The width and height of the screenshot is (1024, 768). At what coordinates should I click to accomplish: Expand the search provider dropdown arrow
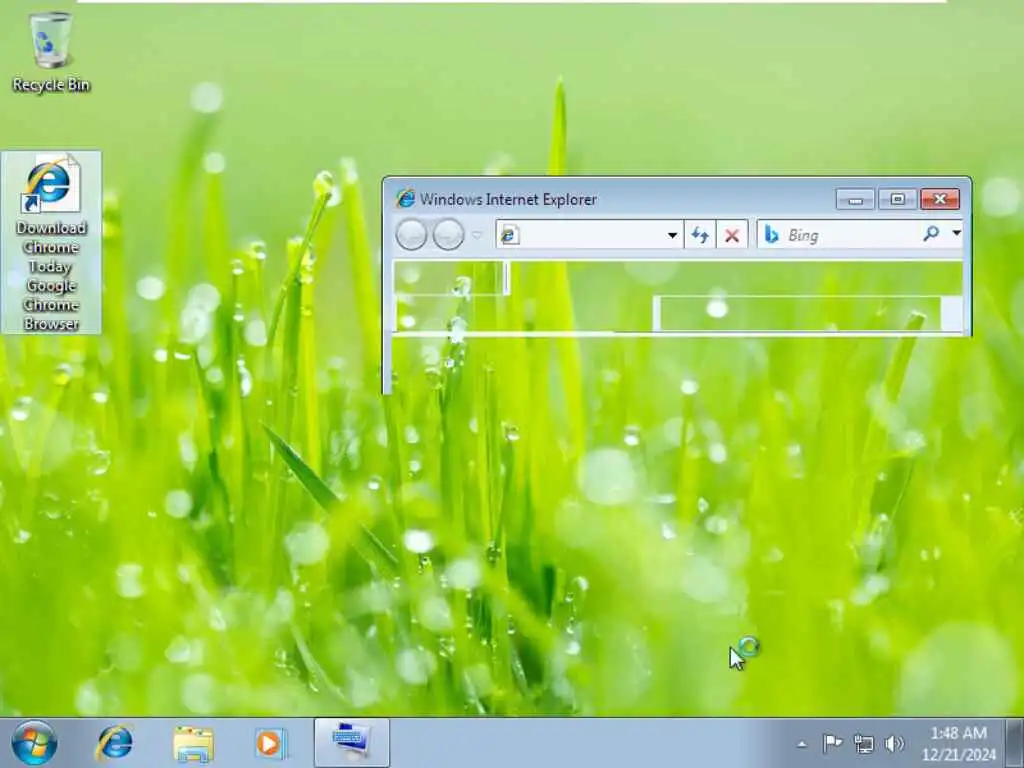click(x=956, y=233)
